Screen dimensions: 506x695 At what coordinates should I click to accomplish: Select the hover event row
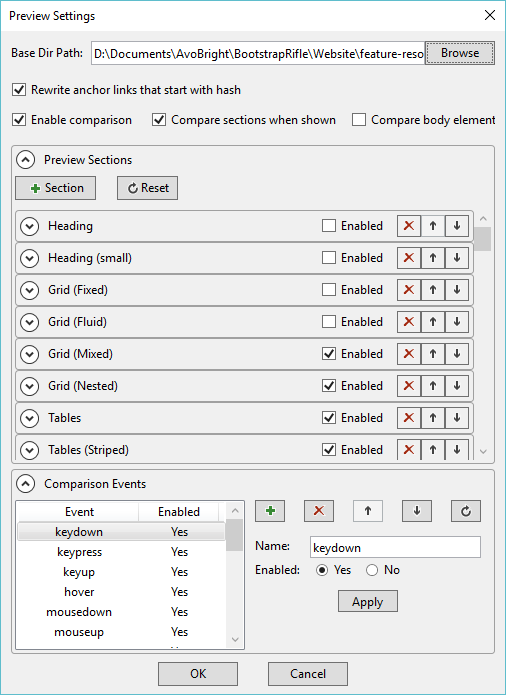[x=121, y=592]
